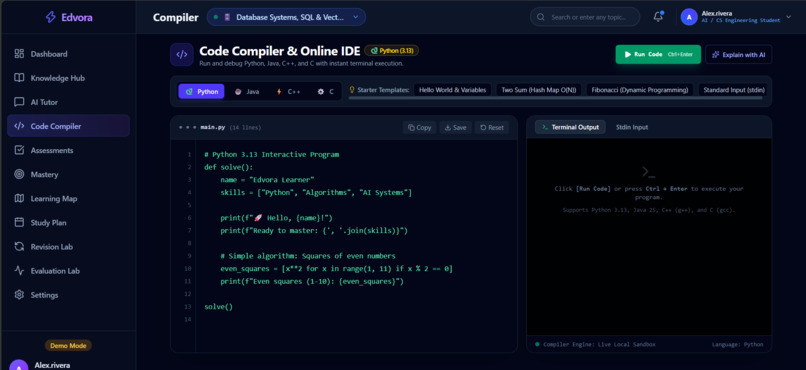Click the solve() call on line 13

pos(218,307)
